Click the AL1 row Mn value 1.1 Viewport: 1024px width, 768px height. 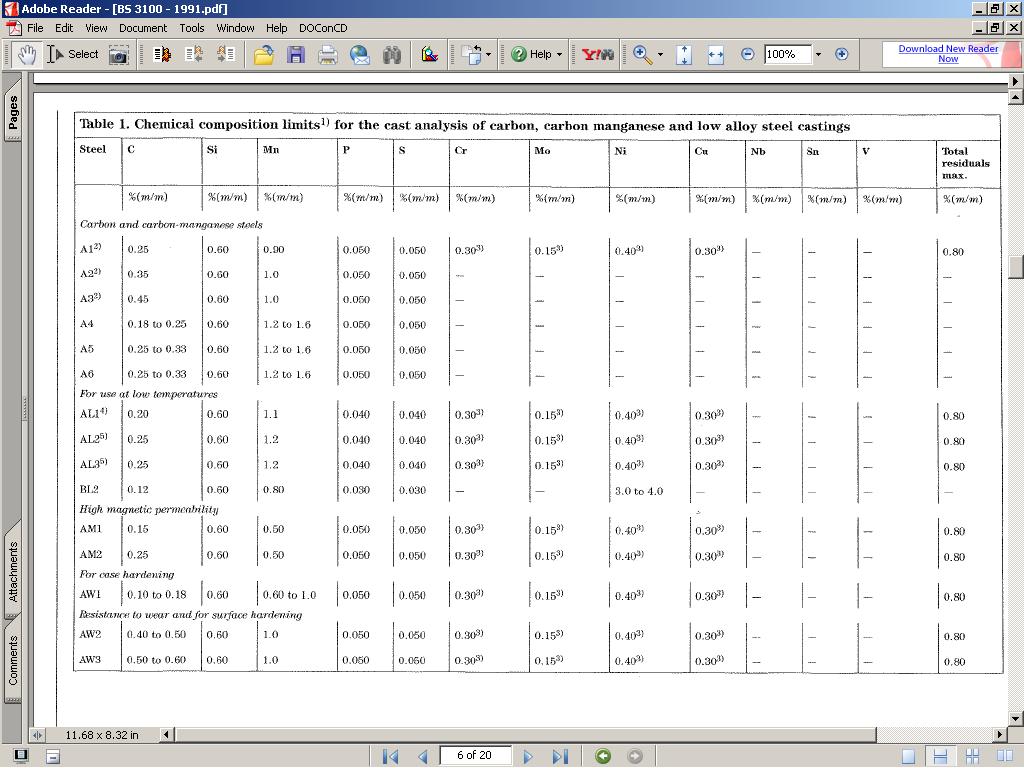click(x=270, y=414)
